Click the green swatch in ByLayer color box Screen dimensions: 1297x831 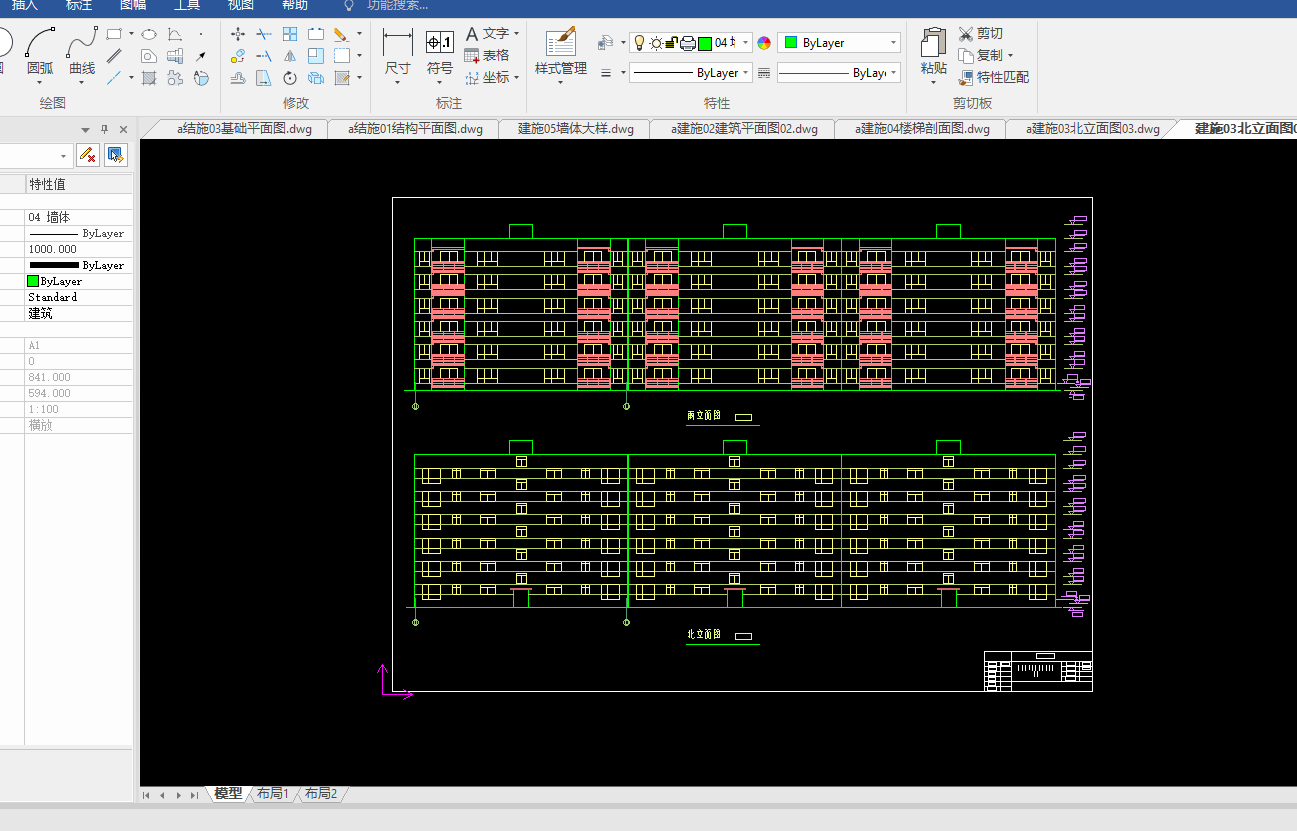(791, 43)
